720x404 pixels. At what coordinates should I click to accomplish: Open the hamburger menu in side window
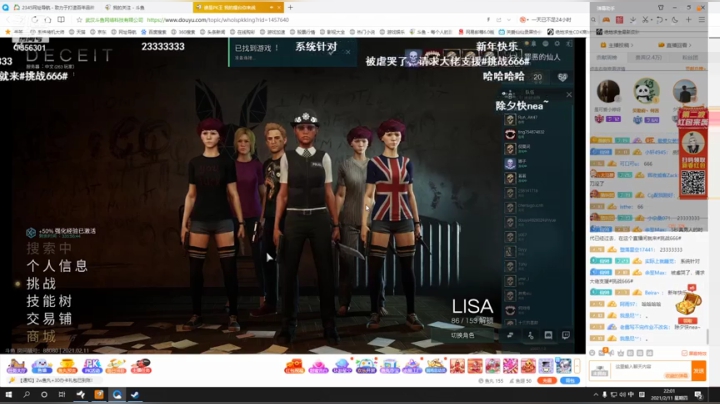click(x=702, y=20)
